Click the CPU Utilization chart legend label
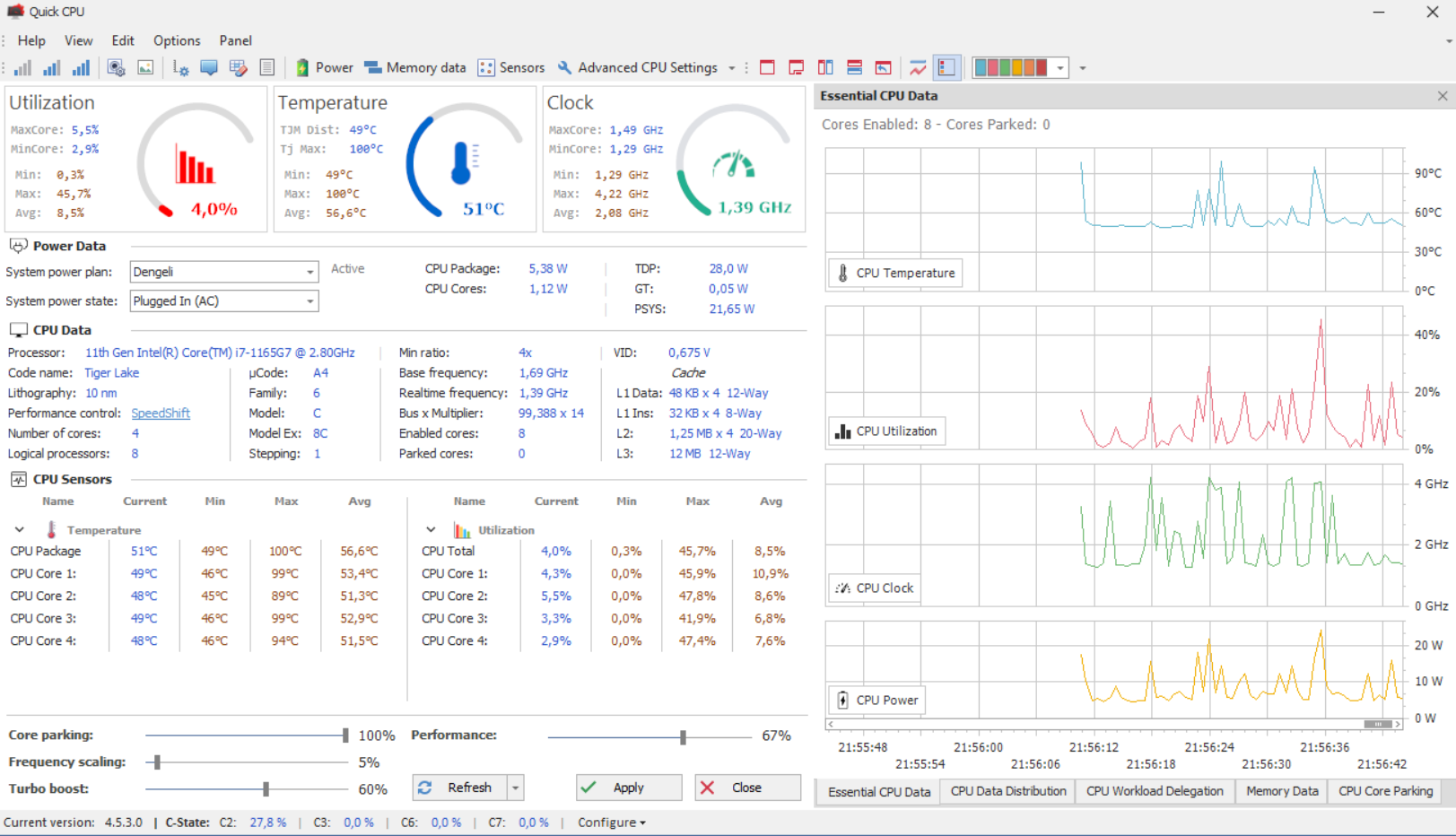Viewport: 1456px width, 836px height. 886,431
